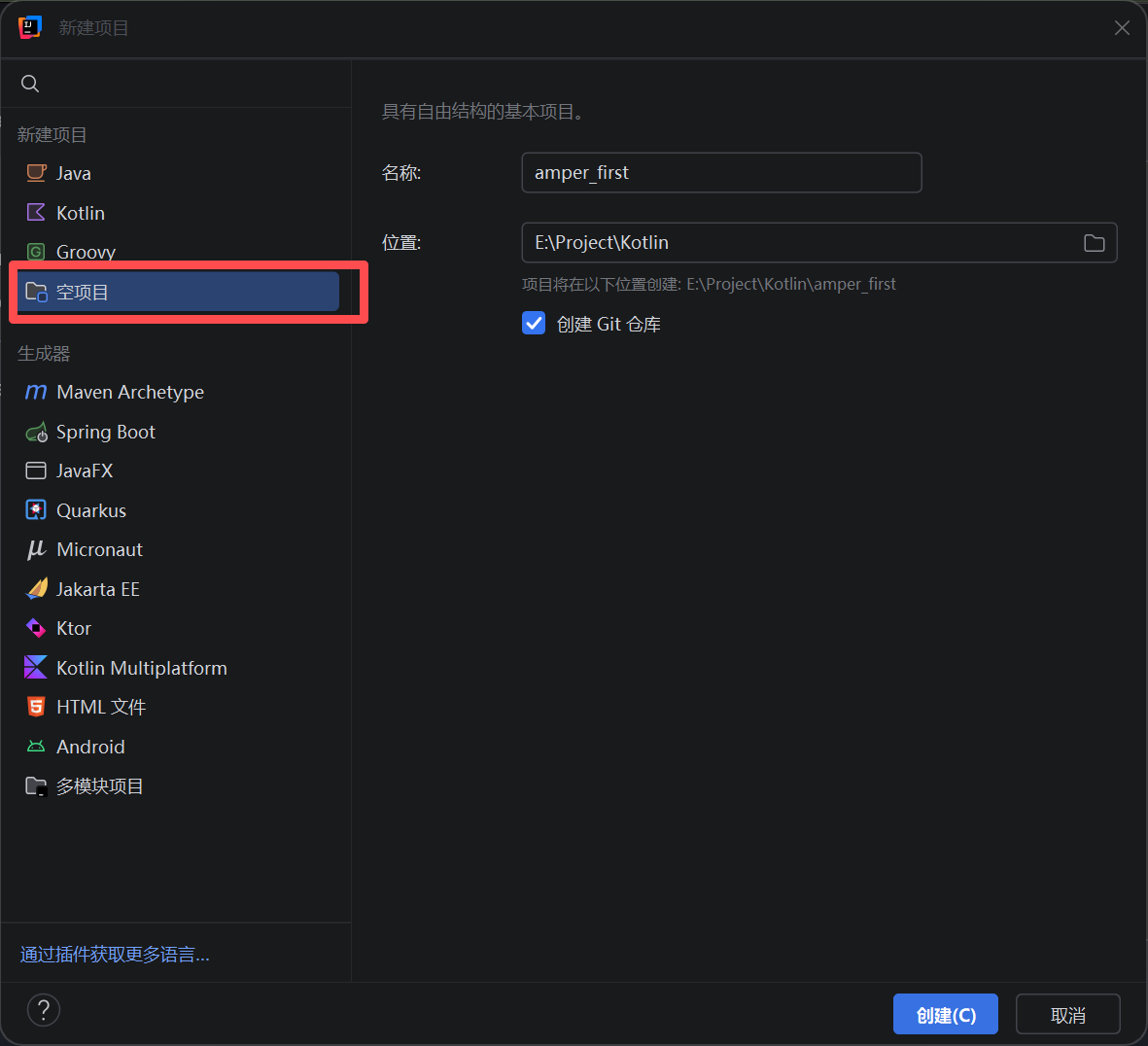Image resolution: width=1148 pixels, height=1046 pixels.
Task: Select the Maven Archetype generator icon
Action: pos(36,392)
